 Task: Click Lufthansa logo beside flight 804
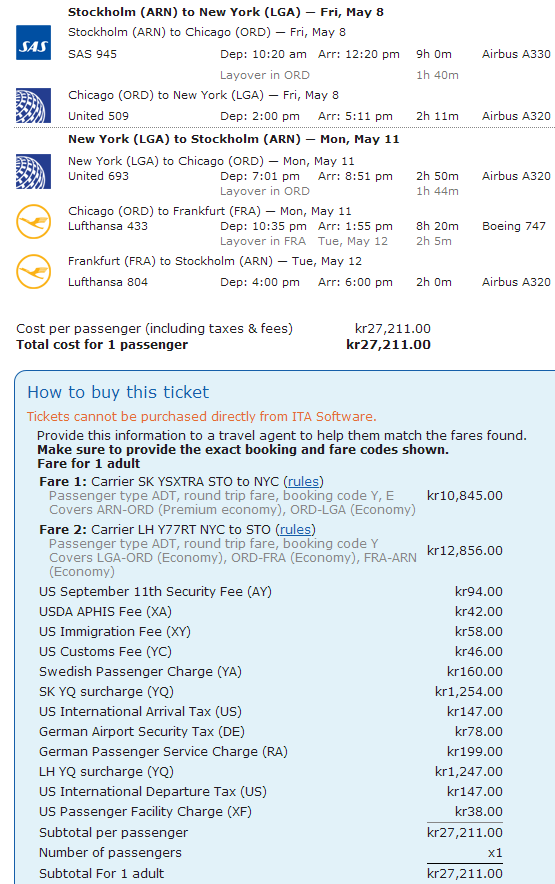coord(33,272)
